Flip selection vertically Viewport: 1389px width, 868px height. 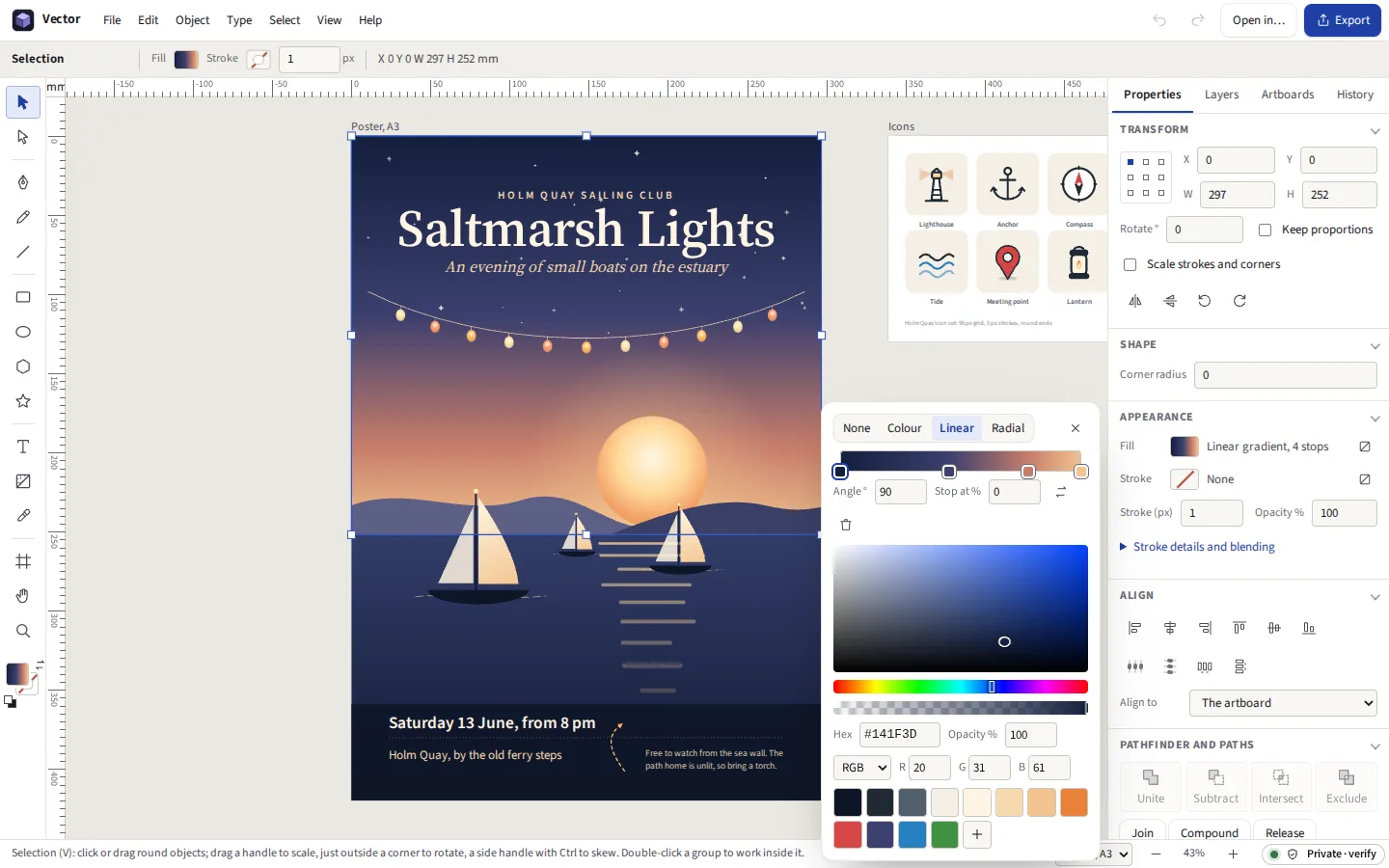1170,301
